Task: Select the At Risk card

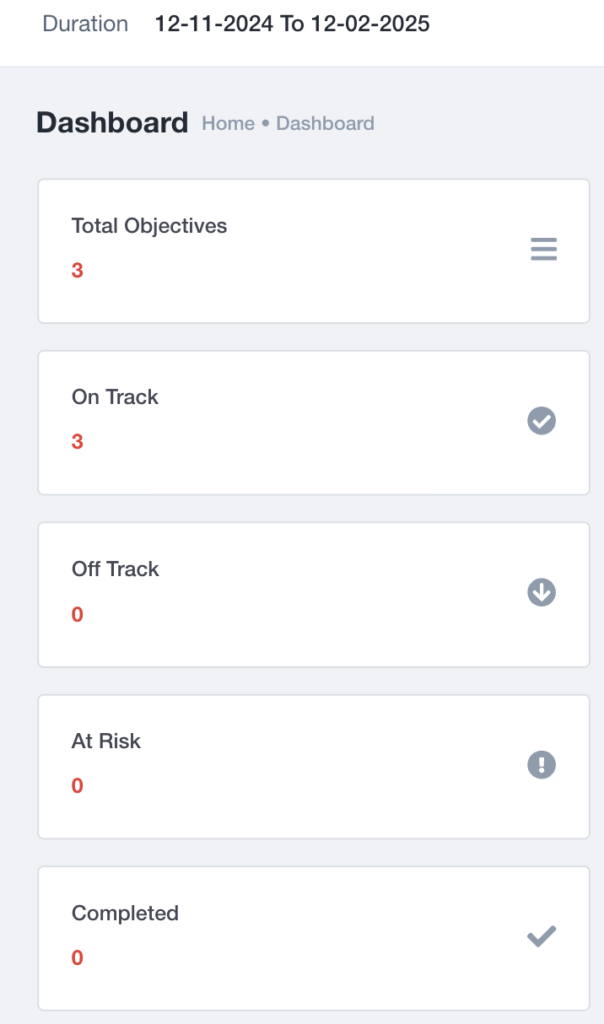Action: [x=313, y=767]
